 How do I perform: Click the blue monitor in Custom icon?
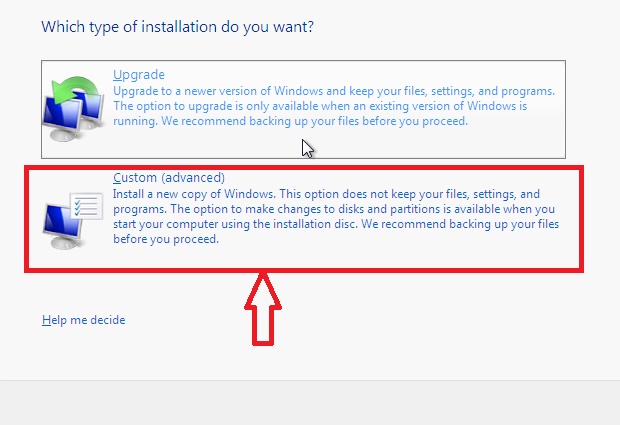coord(62,227)
